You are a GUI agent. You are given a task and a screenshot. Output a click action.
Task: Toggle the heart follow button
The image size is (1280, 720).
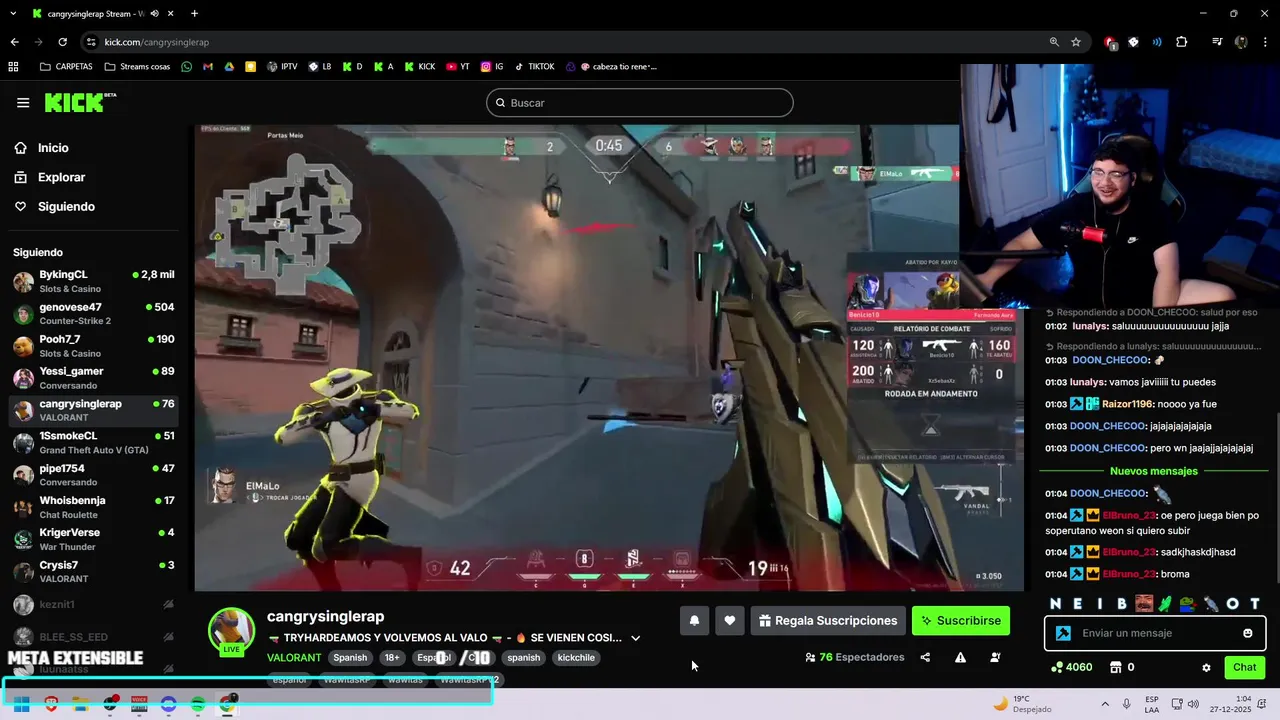tap(730, 621)
